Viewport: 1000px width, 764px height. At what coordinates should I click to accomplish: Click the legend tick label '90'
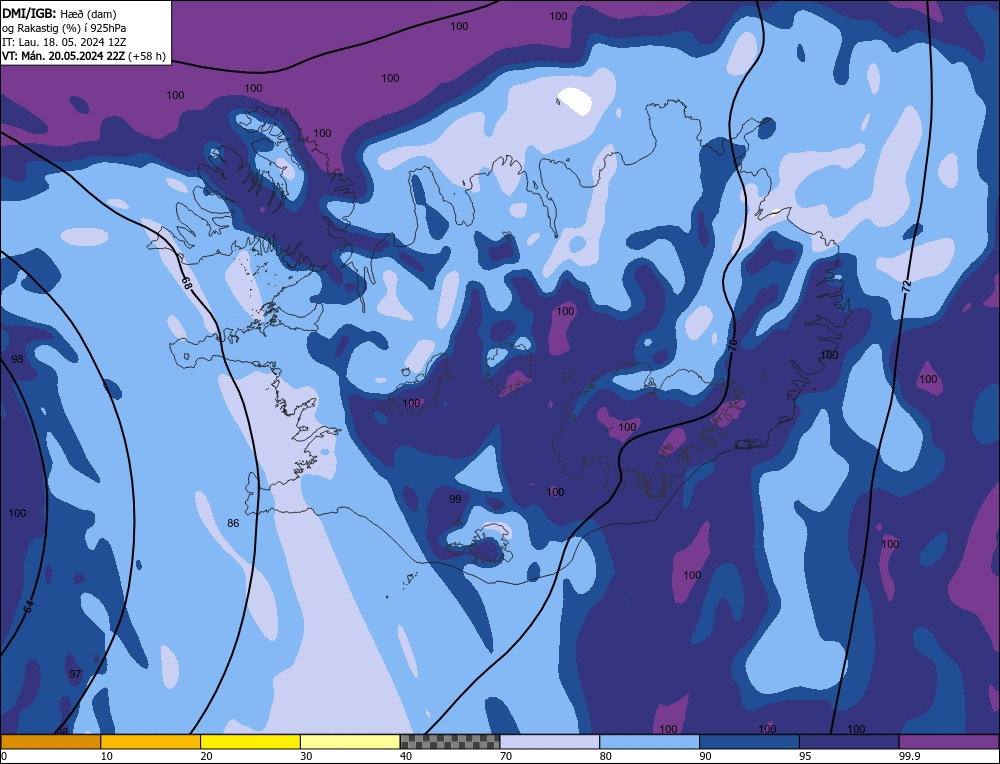(705, 756)
